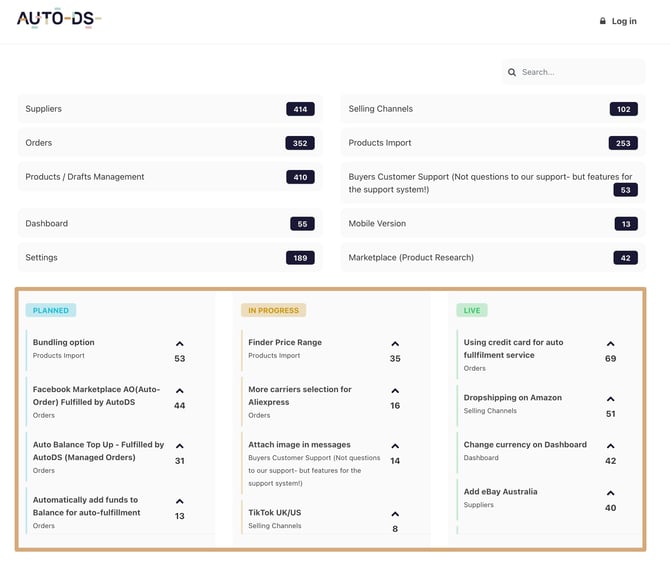Upvote the TikTok UK/US idea

click(395, 514)
